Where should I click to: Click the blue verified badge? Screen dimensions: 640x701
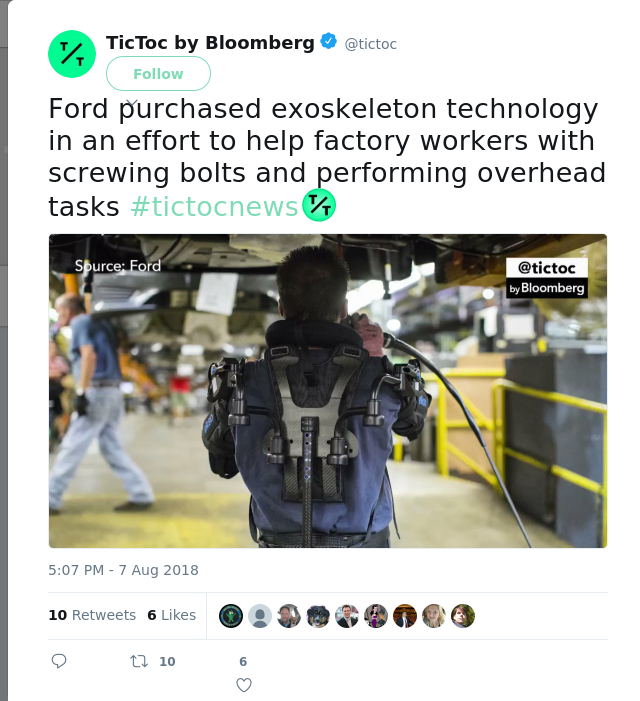click(x=329, y=42)
